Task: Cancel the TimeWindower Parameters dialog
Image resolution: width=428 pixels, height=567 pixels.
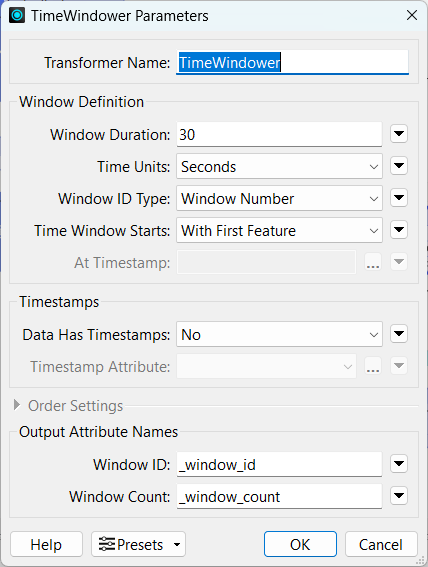Action: tap(381, 544)
